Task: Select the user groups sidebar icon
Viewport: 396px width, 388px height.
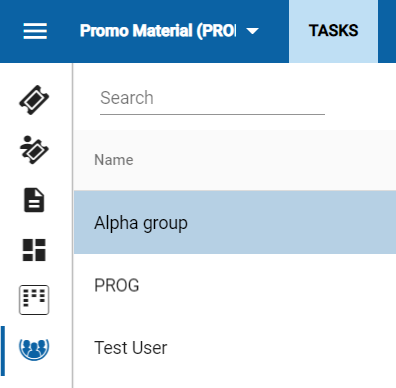Action: tap(34, 349)
